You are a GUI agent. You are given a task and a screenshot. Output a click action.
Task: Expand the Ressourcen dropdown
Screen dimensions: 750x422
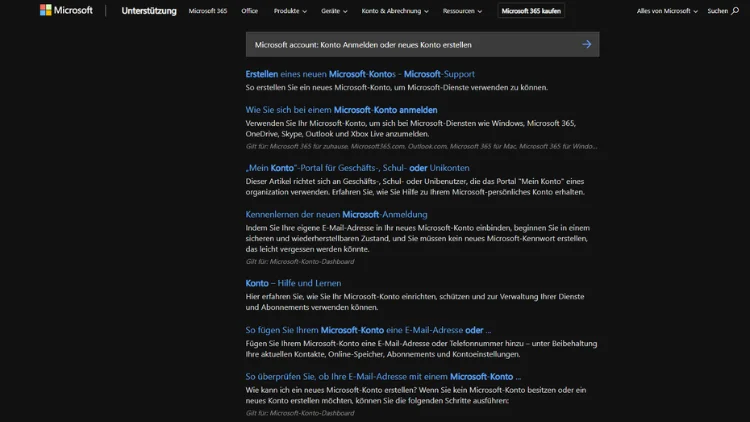click(x=462, y=11)
